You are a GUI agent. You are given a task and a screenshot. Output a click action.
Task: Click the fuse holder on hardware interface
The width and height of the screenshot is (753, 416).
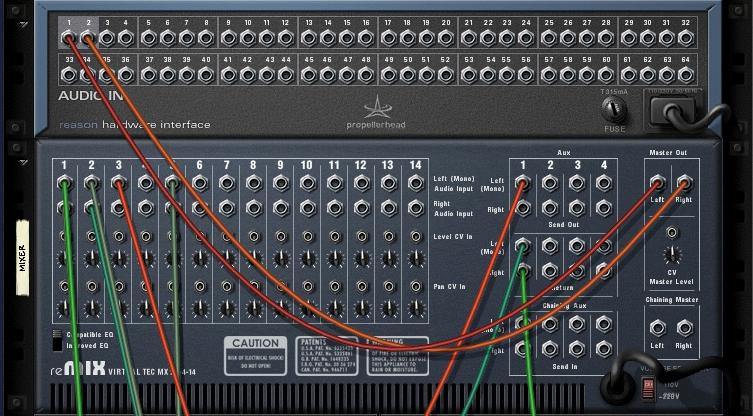tap(614, 110)
